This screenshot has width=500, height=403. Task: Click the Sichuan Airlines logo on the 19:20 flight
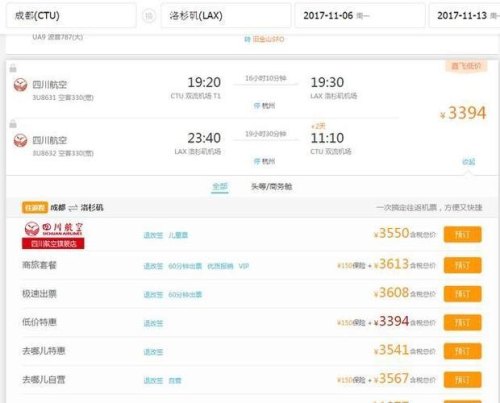point(20,85)
